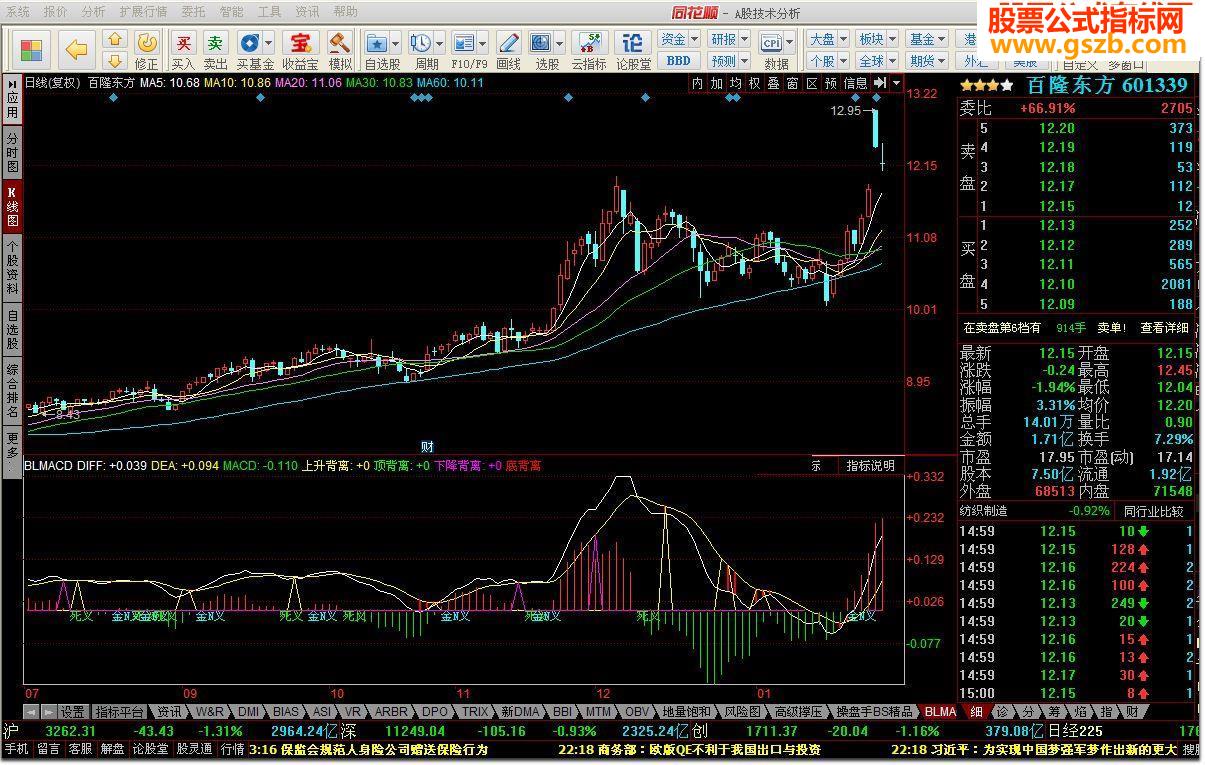
Task: Switch to the OBV indicator tab
Action: coord(636,712)
